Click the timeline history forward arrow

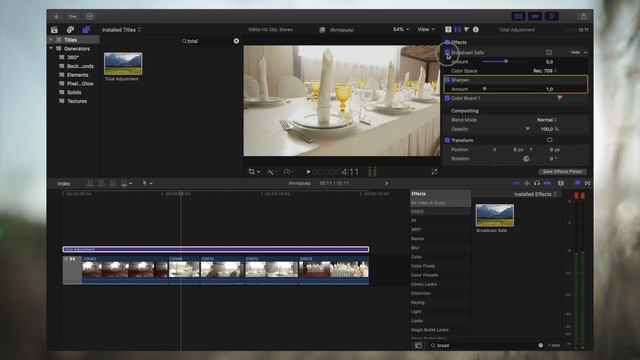click(387, 183)
